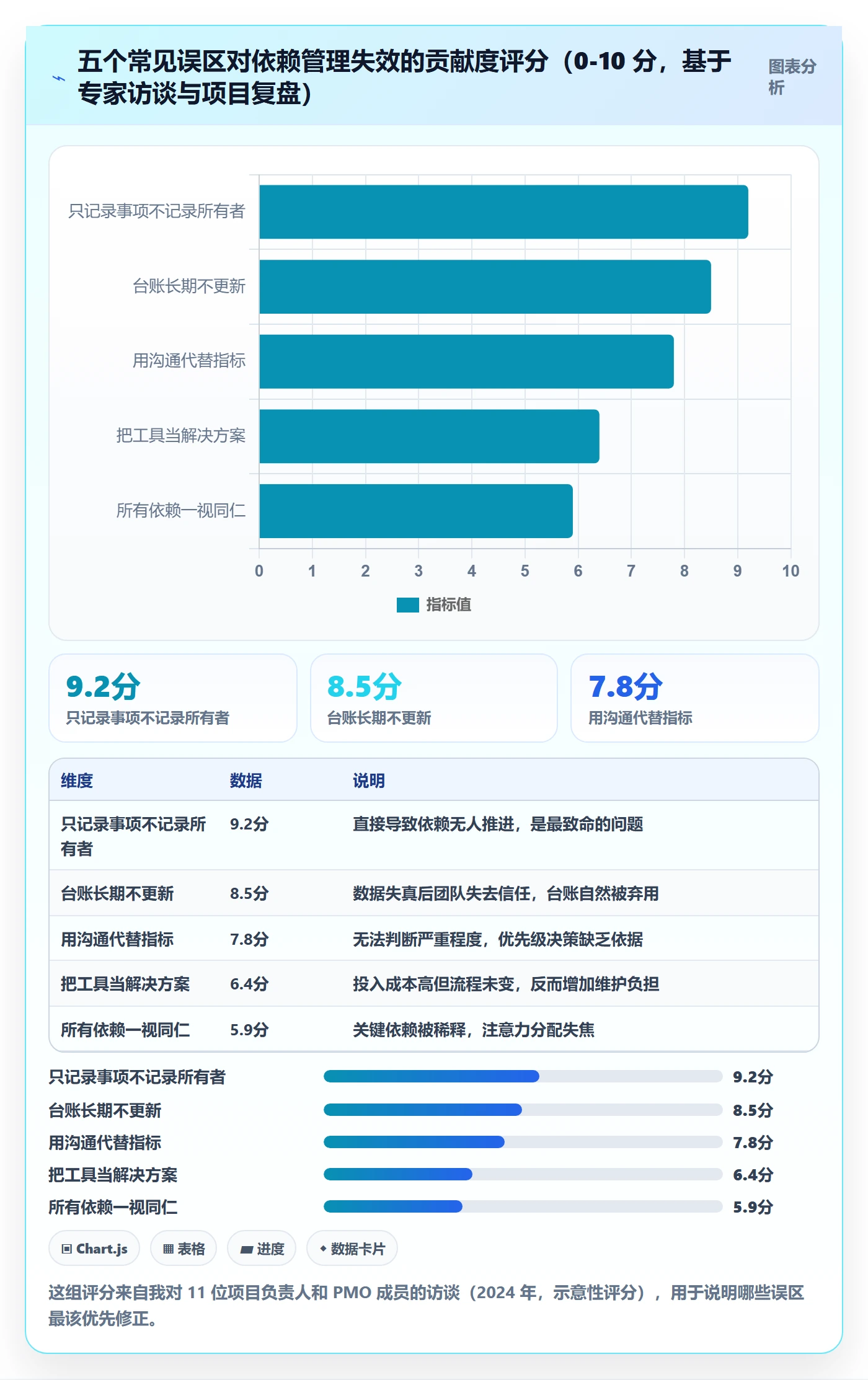
Task: Click table cell 无法判断严重程度，优先级决策缺乏依据
Action: click(498, 939)
